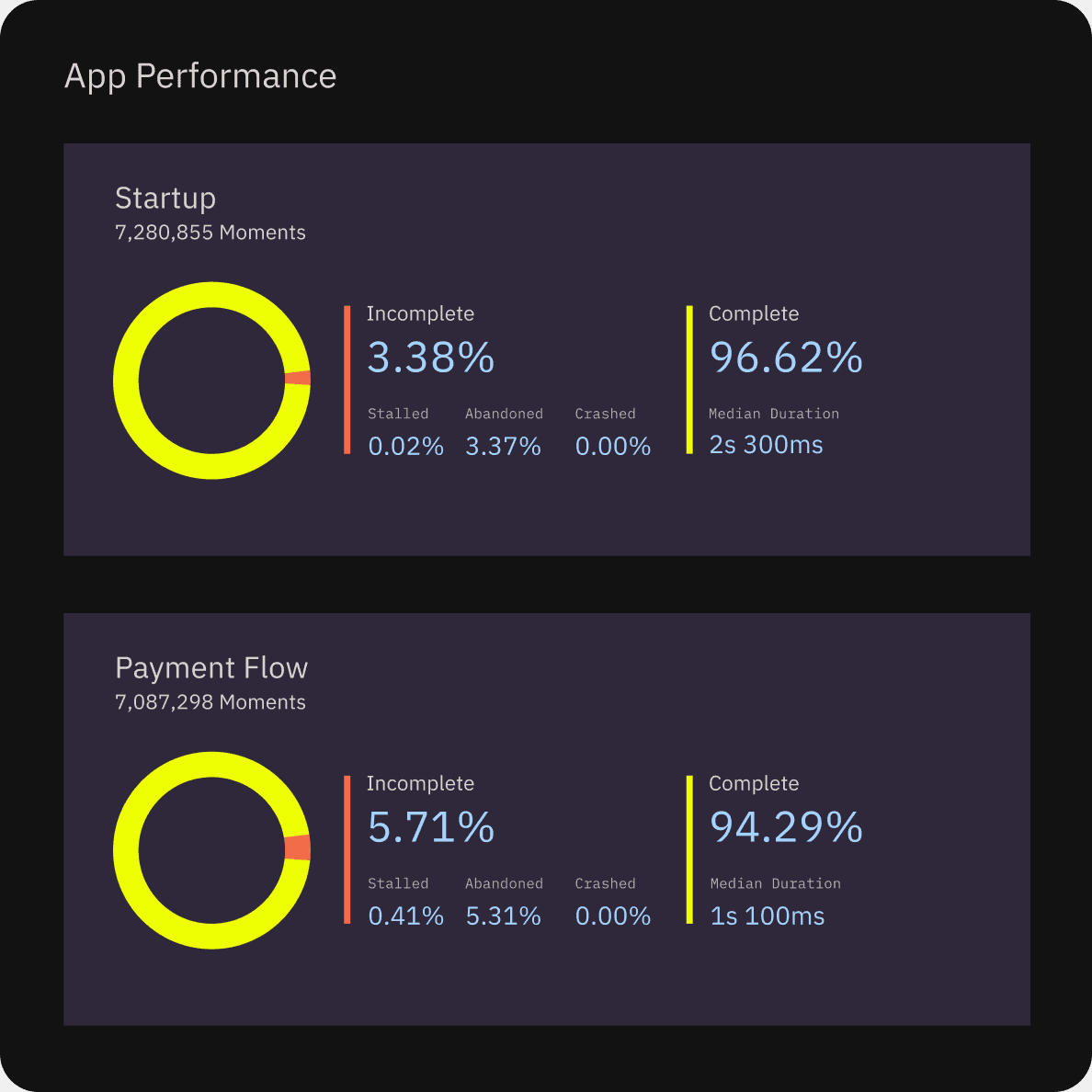Click Payment Flow Median Duration 1s 100ms
Viewport: 1092px width, 1092px height.
point(768,916)
